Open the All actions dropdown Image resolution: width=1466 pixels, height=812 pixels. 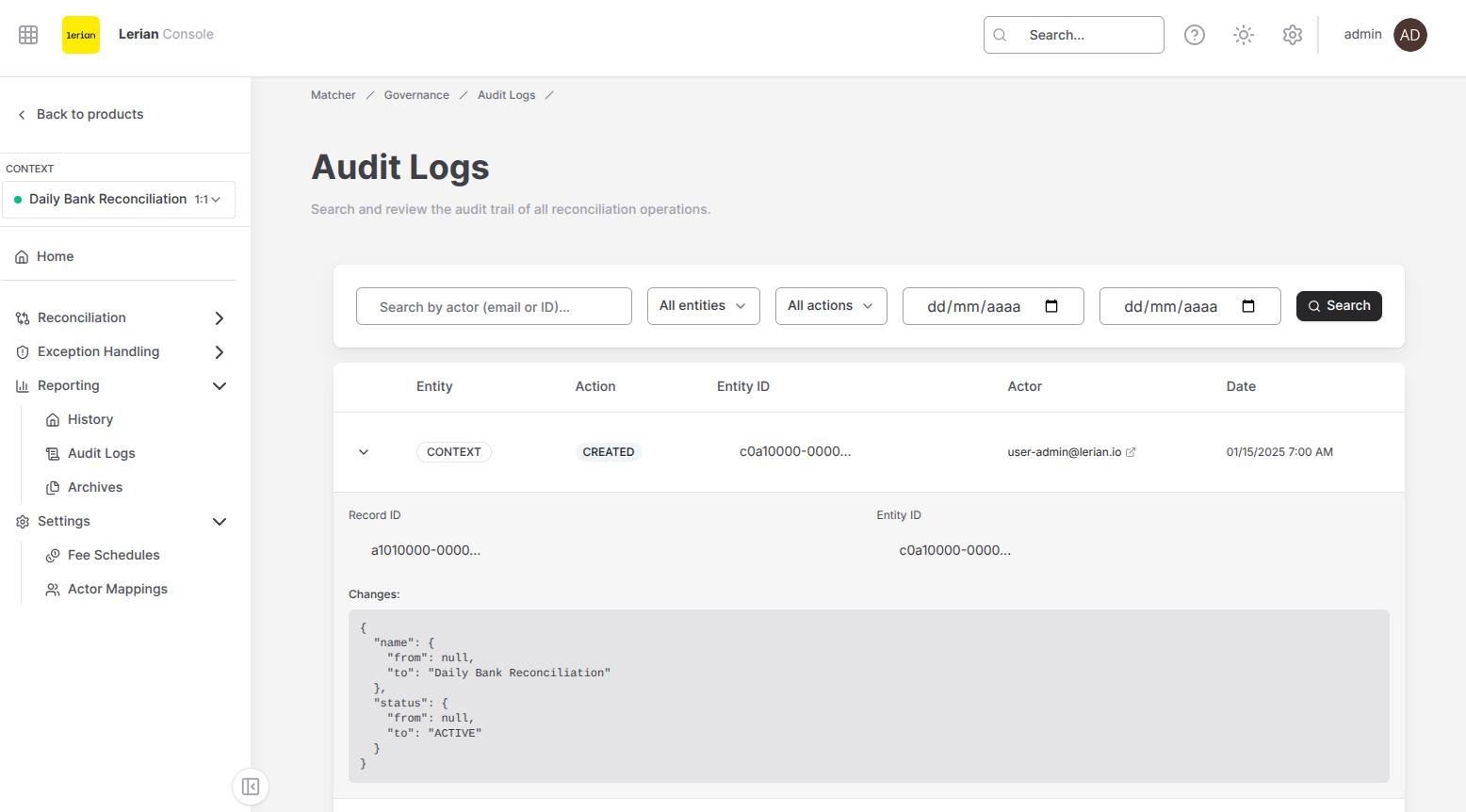(x=831, y=306)
